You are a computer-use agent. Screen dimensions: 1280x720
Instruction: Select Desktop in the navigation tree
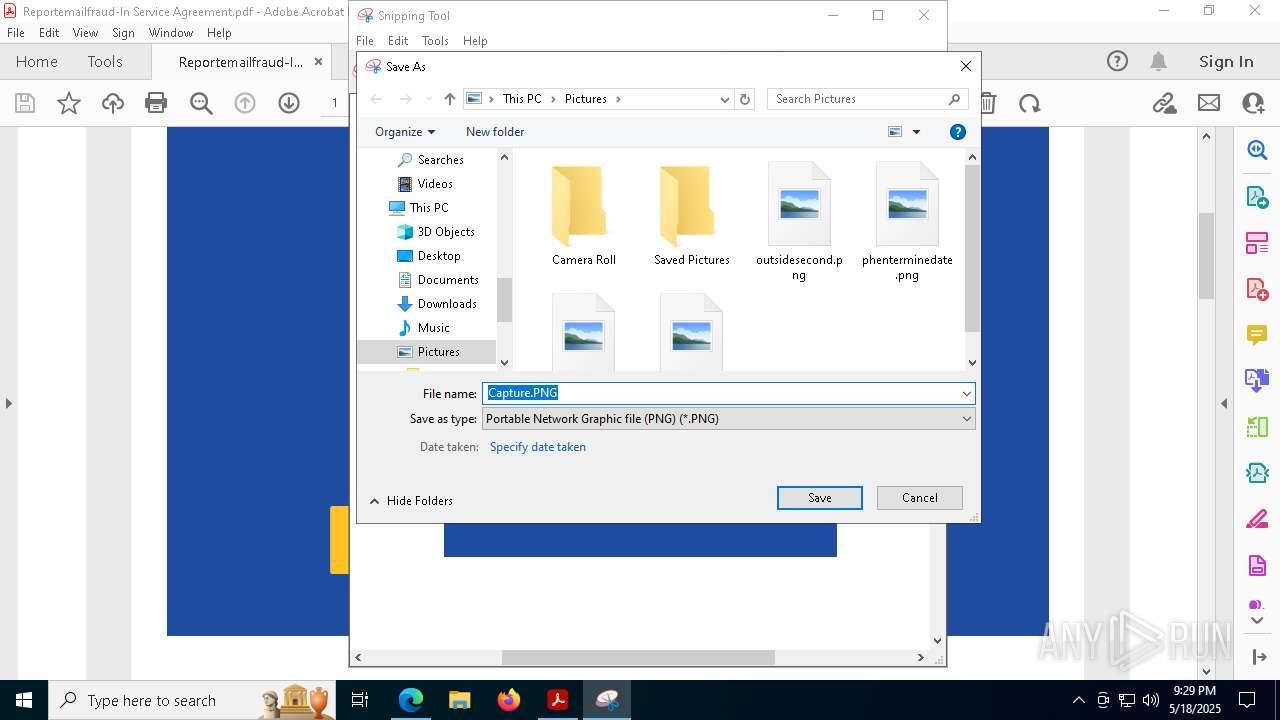tap(429, 256)
